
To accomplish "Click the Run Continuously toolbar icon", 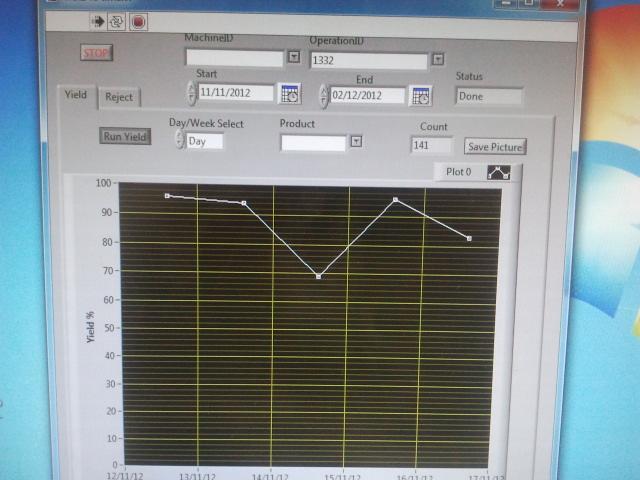I will tap(116, 22).
